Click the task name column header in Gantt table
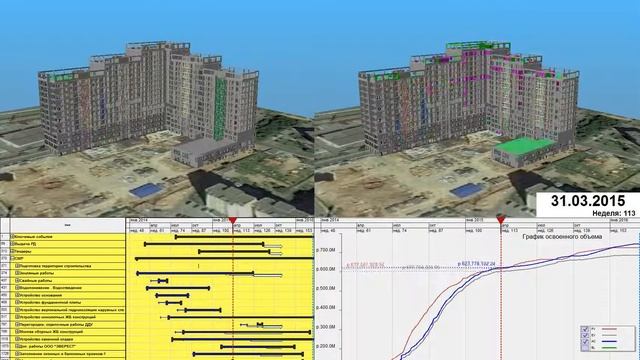The image size is (640, 360). pyautogui.click(x=67, y=225)
